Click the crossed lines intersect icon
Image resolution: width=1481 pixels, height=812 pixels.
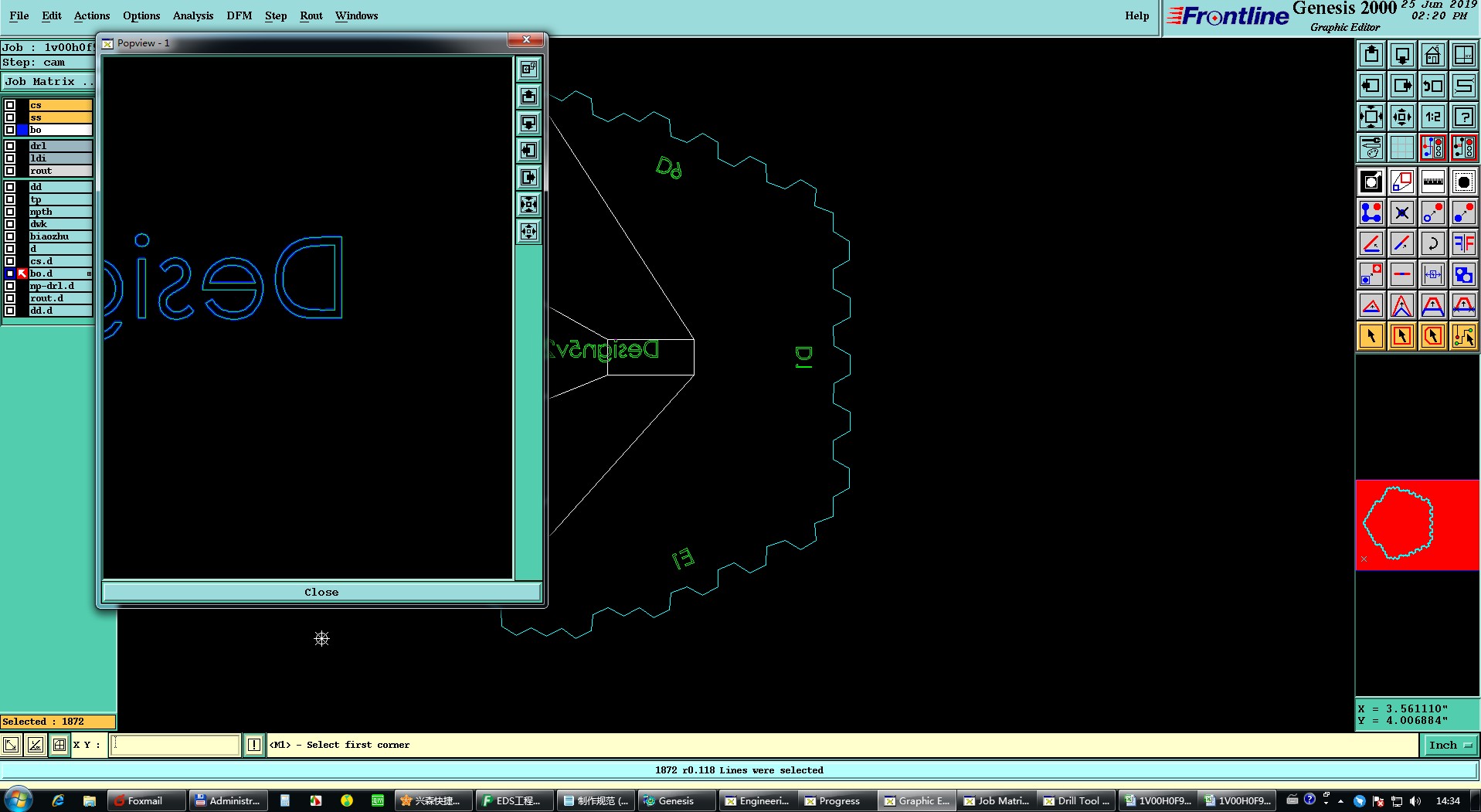(x=1402, y=212)
